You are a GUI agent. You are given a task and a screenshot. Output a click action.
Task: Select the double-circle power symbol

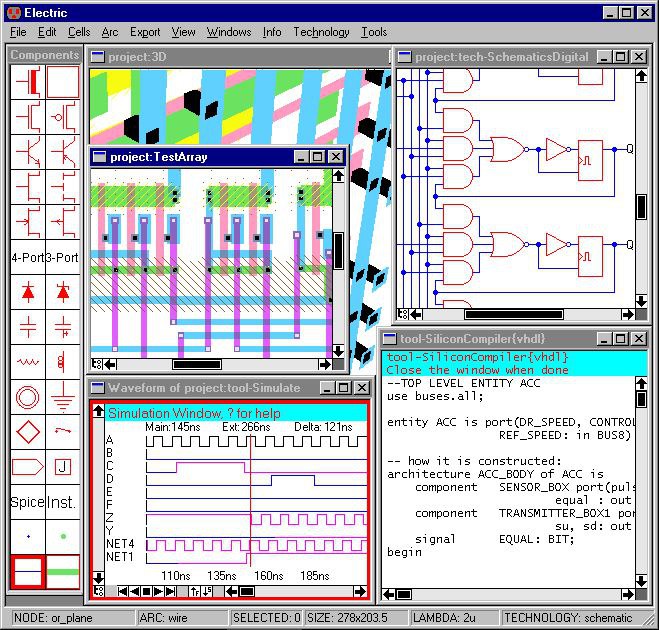point(28,397)
